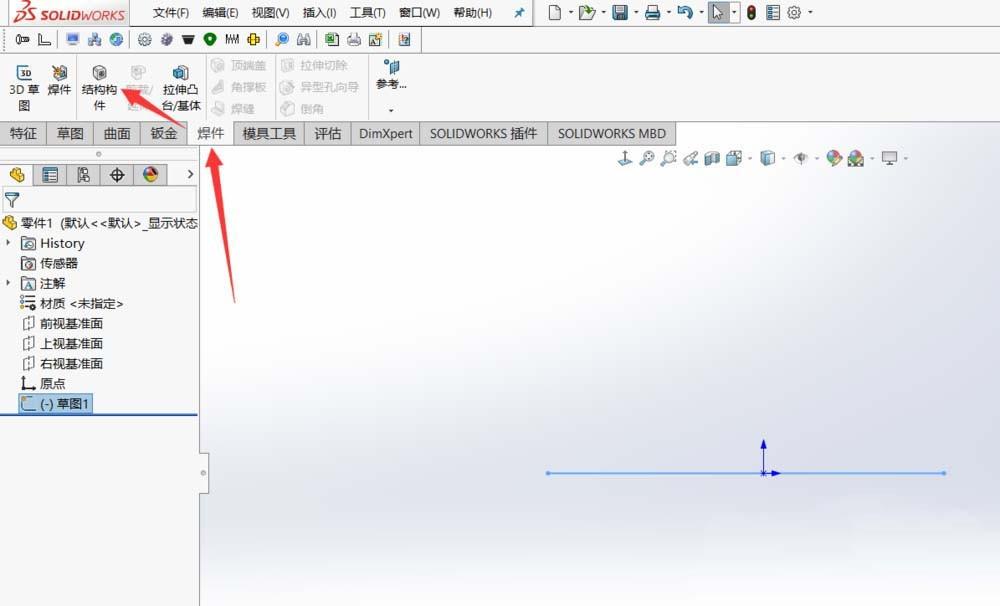Open the 插入 menu

[x=318, y=13]
